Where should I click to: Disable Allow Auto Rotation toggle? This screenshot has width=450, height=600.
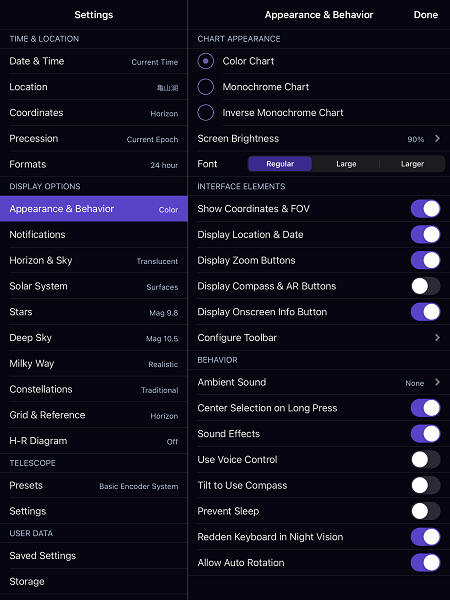(426, 563)
